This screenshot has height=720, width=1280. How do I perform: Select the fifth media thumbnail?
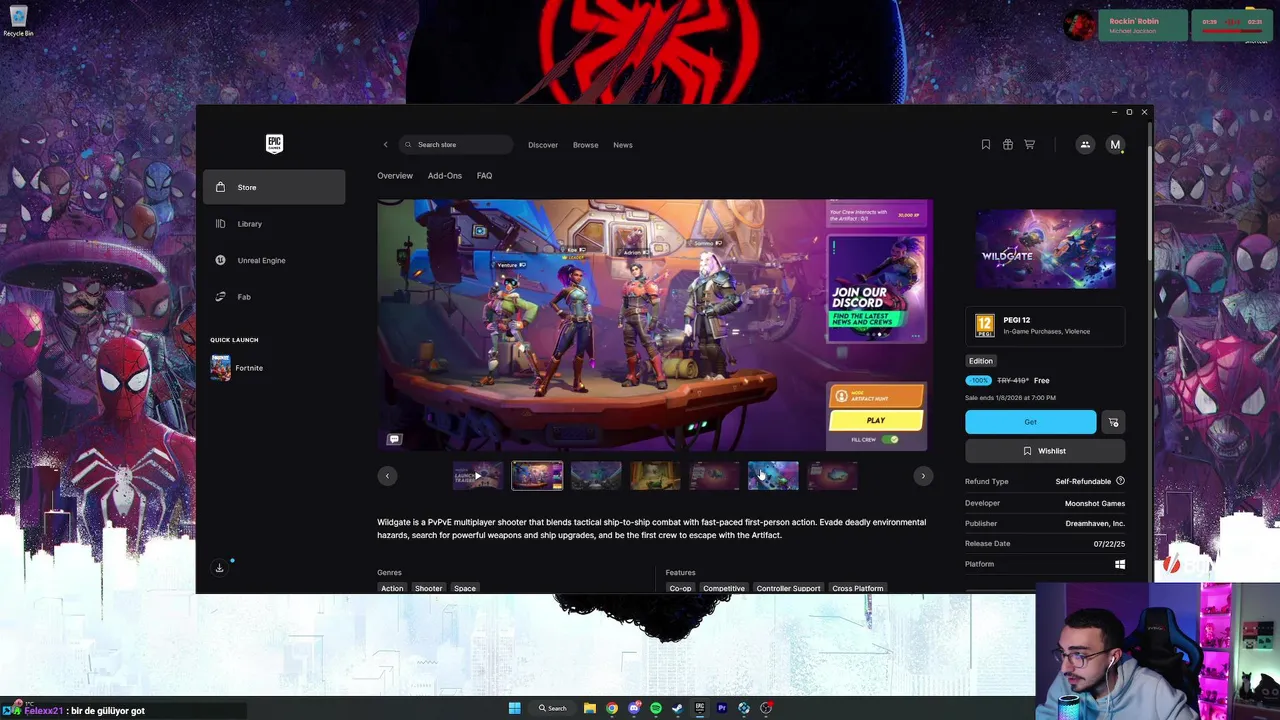coord(714,476)
